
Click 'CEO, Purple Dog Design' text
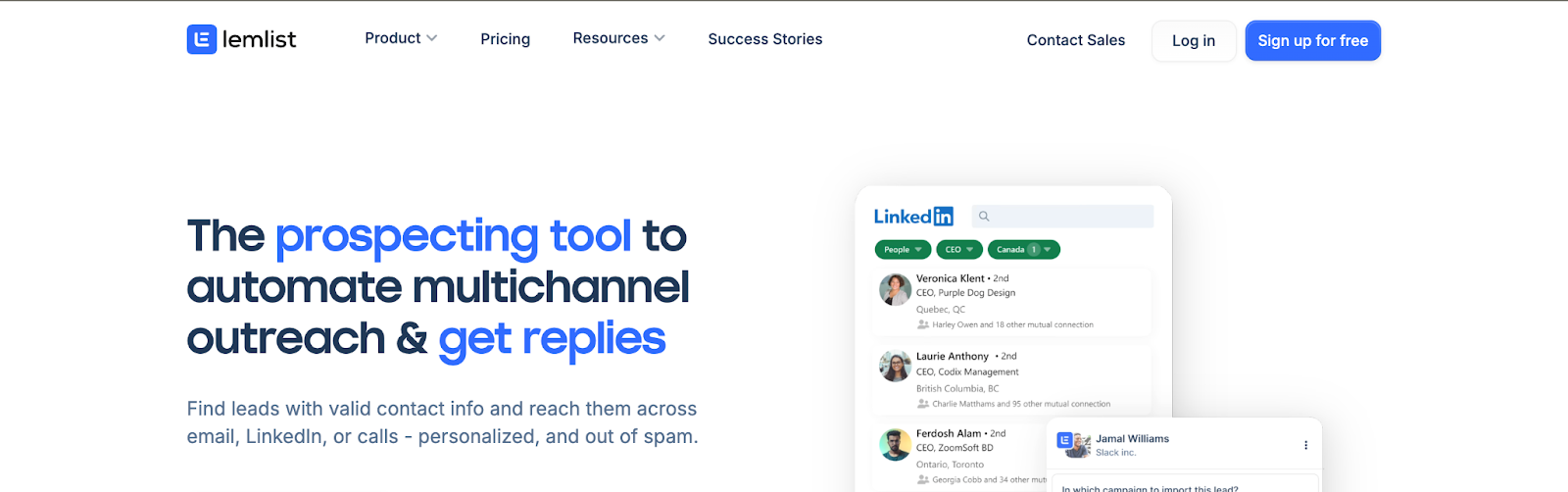click(965, 293)
